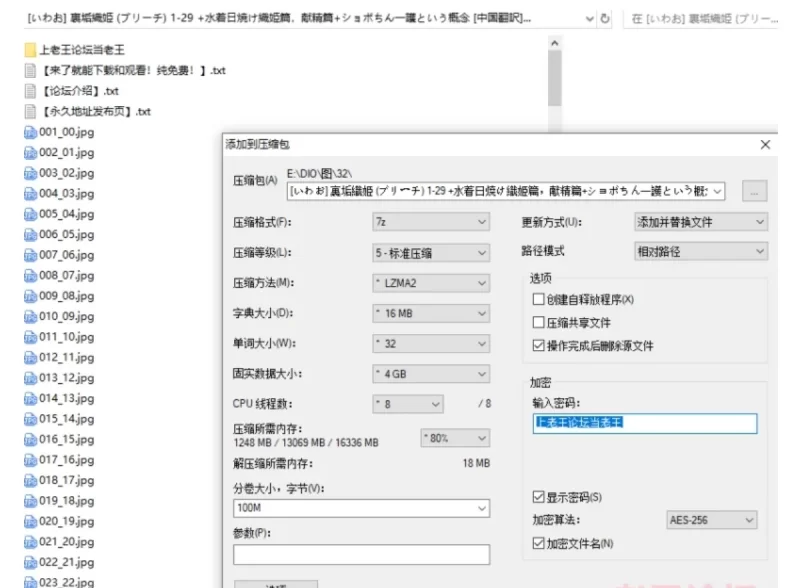Open the 上老王论坛当老王 folder icon
The image size is (800, 588).
30,50
